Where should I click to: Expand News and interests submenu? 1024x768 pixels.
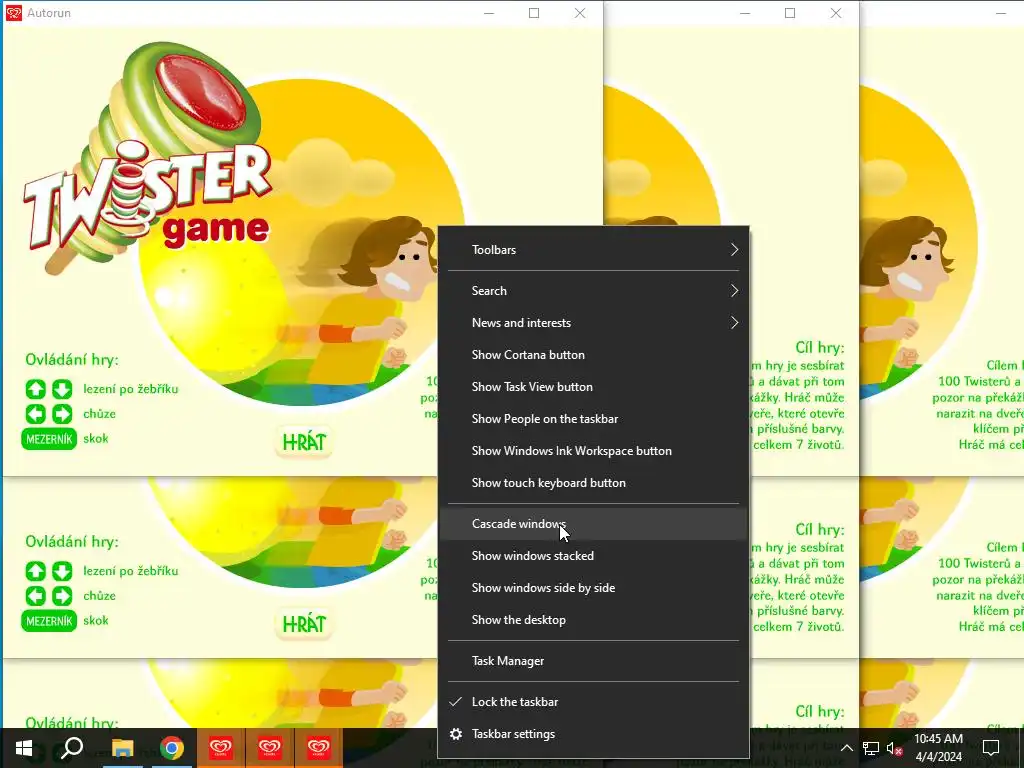[594, 323]
